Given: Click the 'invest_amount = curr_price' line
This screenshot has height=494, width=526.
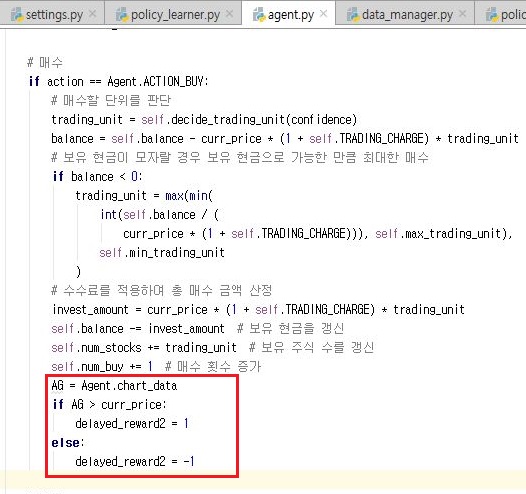Looking at the screenshot, I should tap(258, 310).
